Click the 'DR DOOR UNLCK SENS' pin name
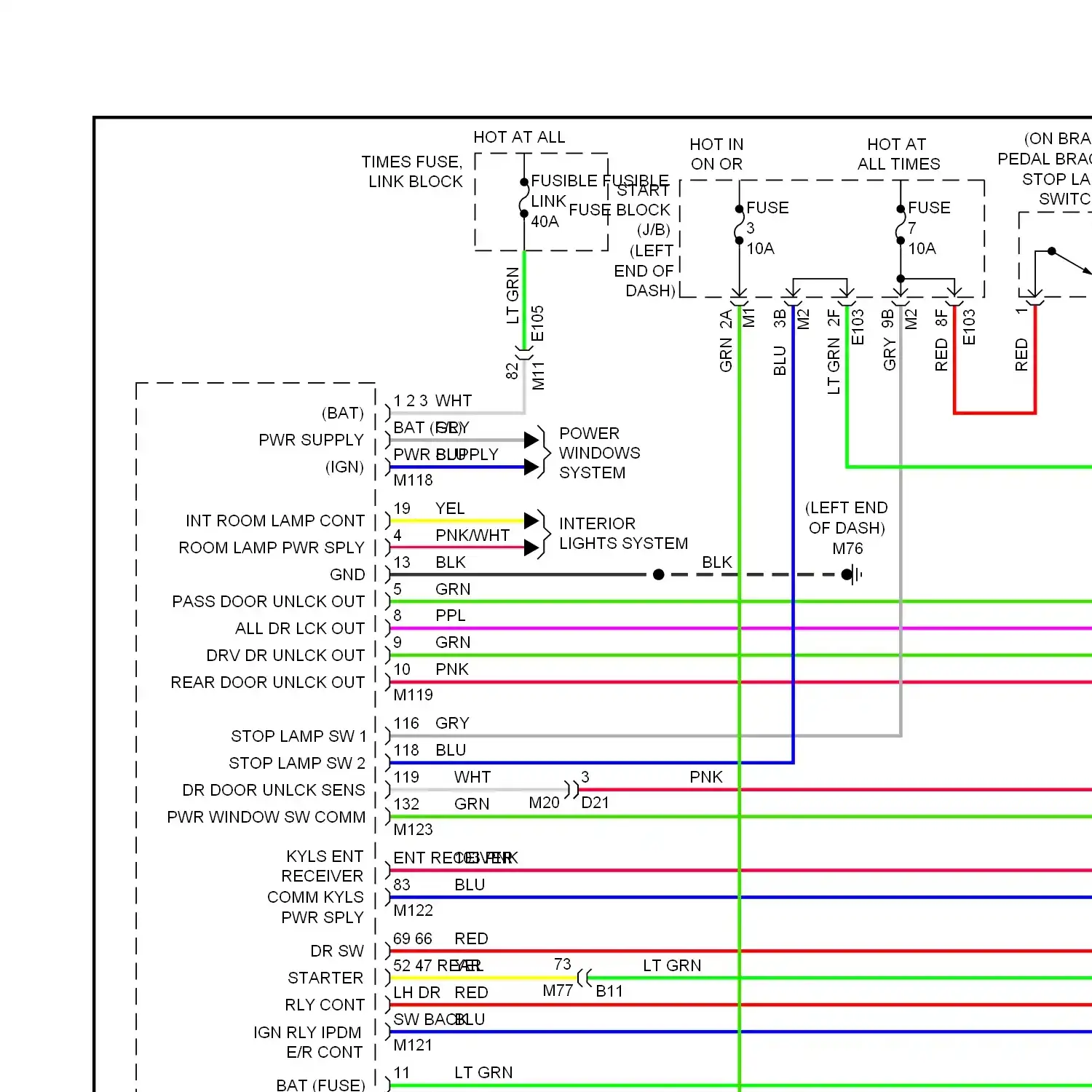Viewport: 1092px width, 1092px height. [x=274, y=790]
